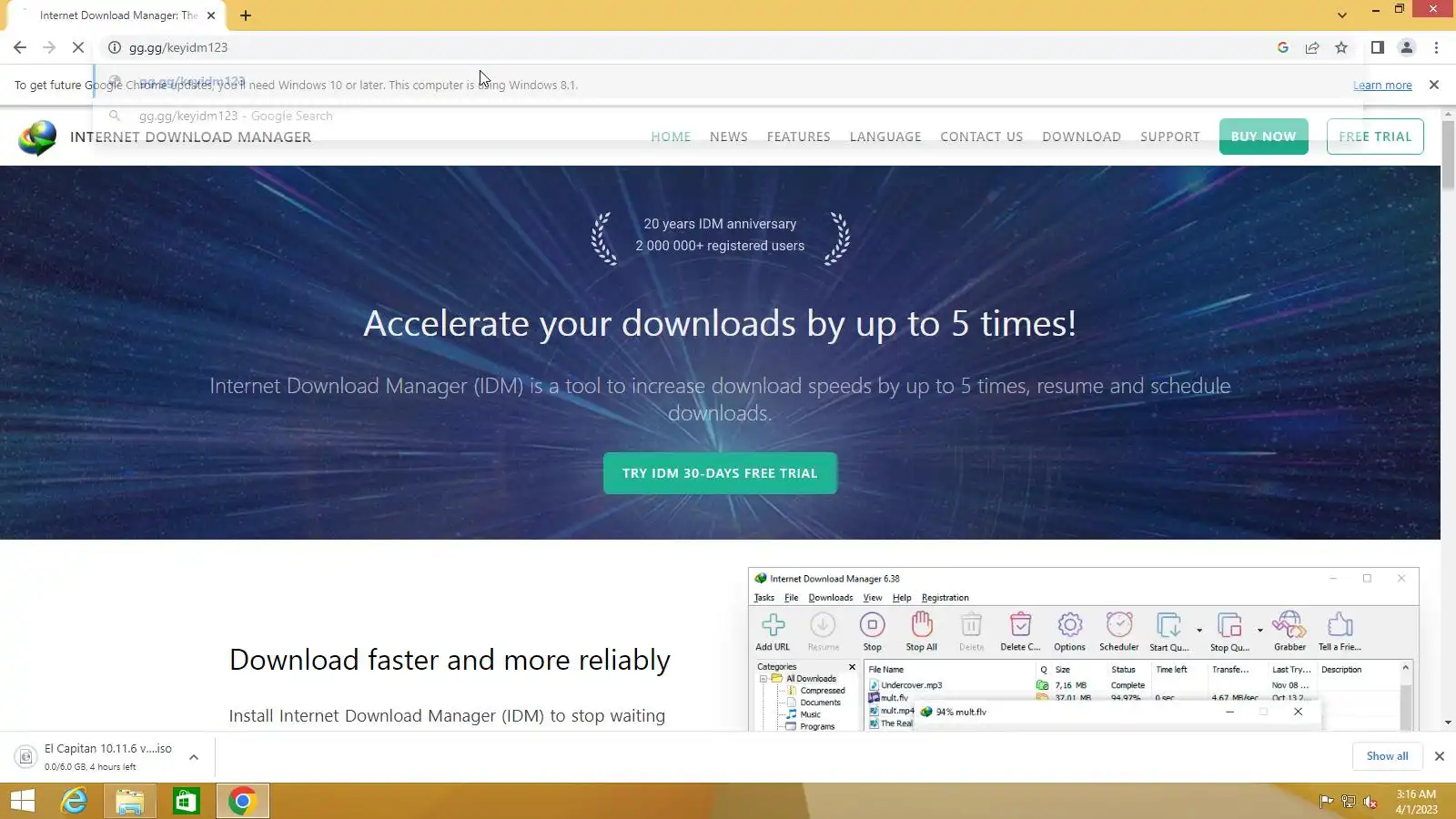Click the forward navigation arrow

click(49, 47)
